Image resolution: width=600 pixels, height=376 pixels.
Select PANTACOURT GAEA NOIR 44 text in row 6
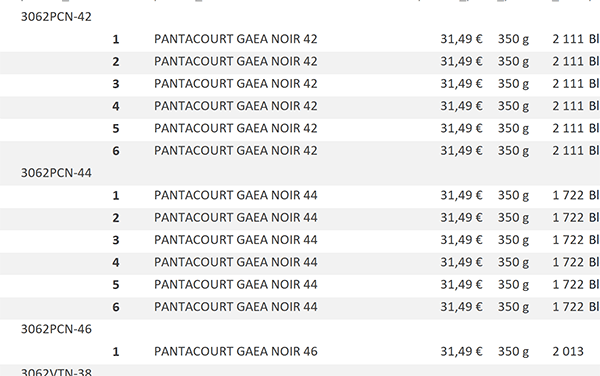(236, 307)
